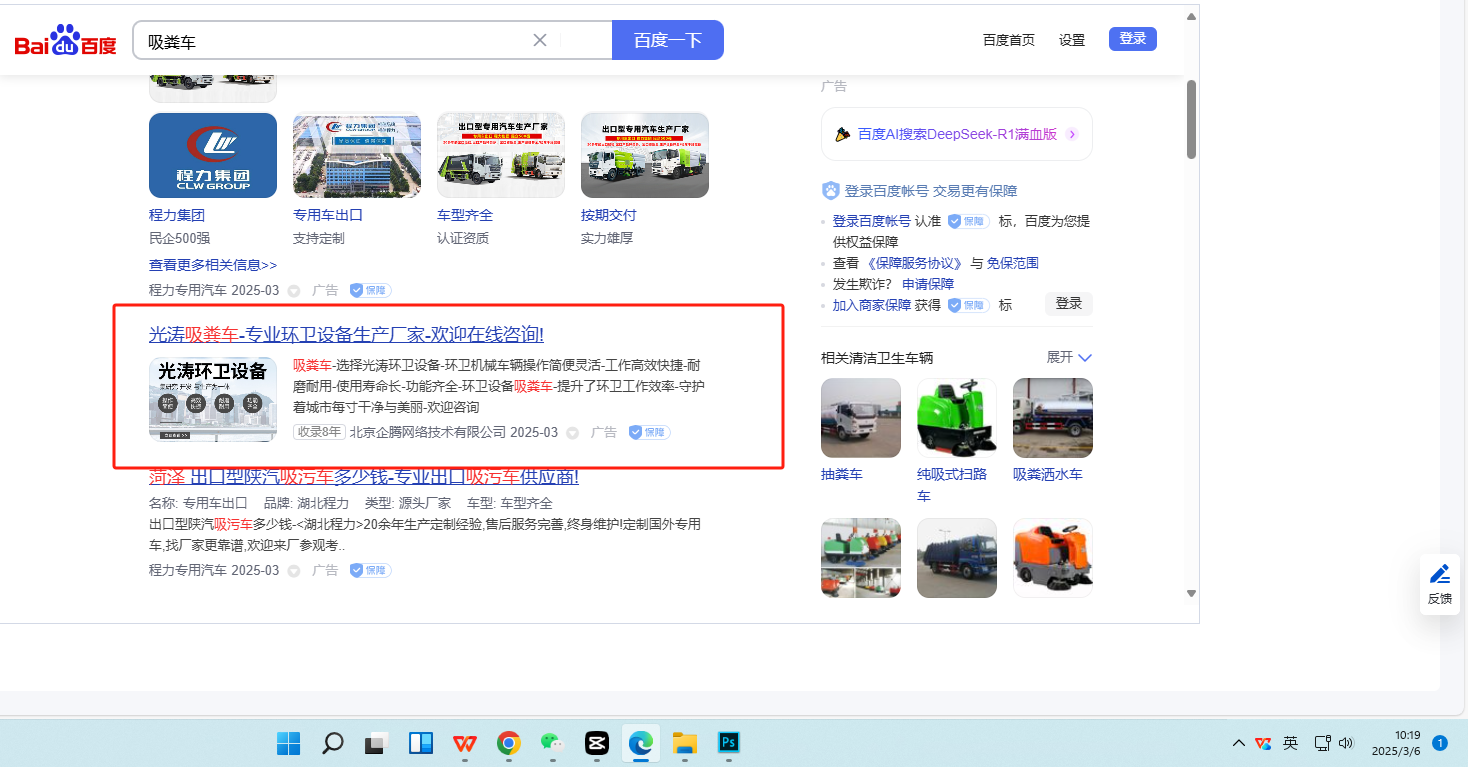Open Photoshop from the taskbar
The image size is (1468, 767).
[x=729, y=743]
